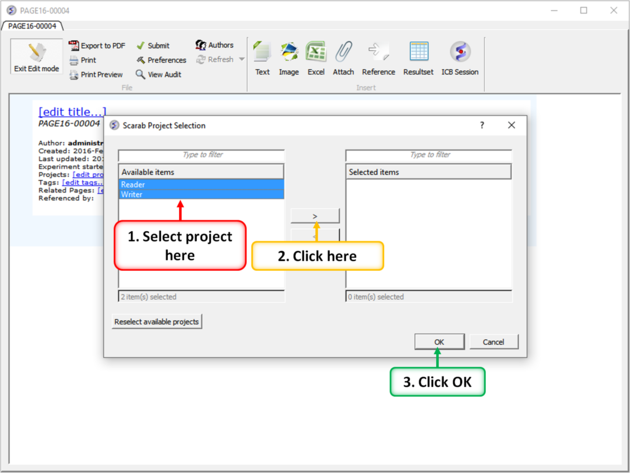Click Reselect available projects button
This screenshot has height=473, width=630.
[x=158, y=321]
